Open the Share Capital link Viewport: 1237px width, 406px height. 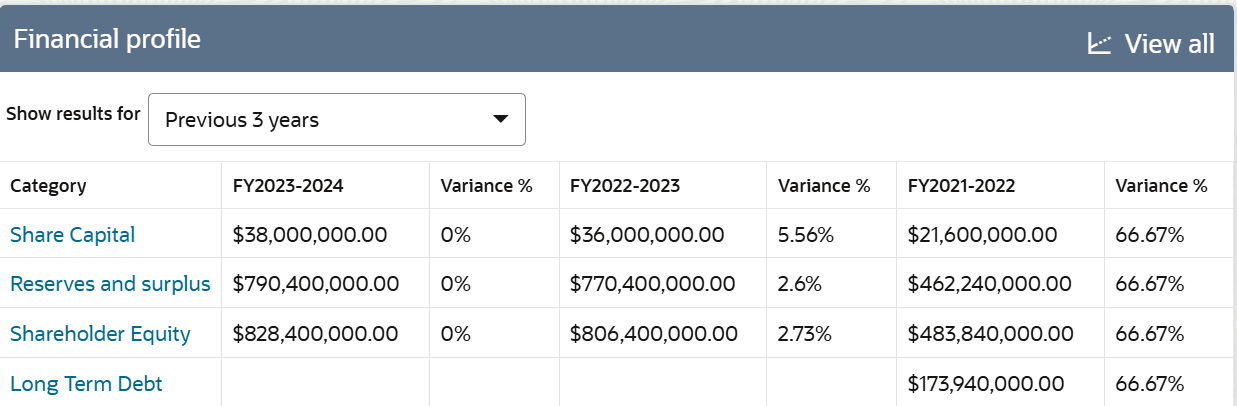[x=72, y=234]
